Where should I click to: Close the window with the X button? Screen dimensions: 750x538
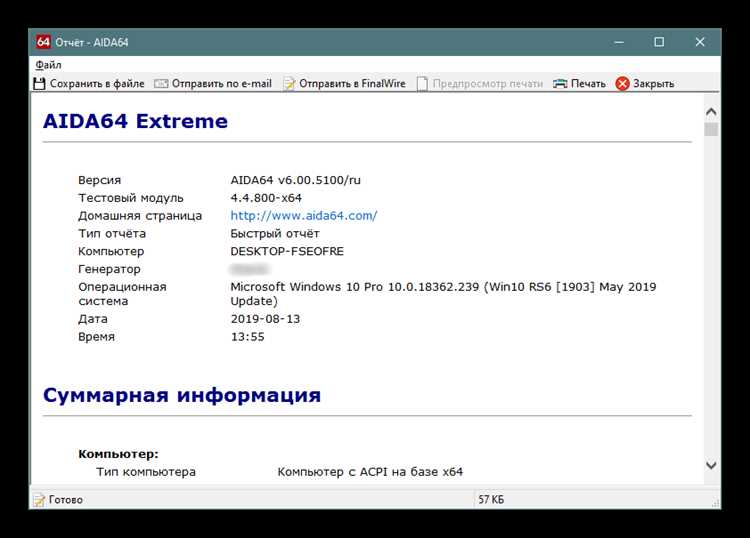(x=700, y=42)
